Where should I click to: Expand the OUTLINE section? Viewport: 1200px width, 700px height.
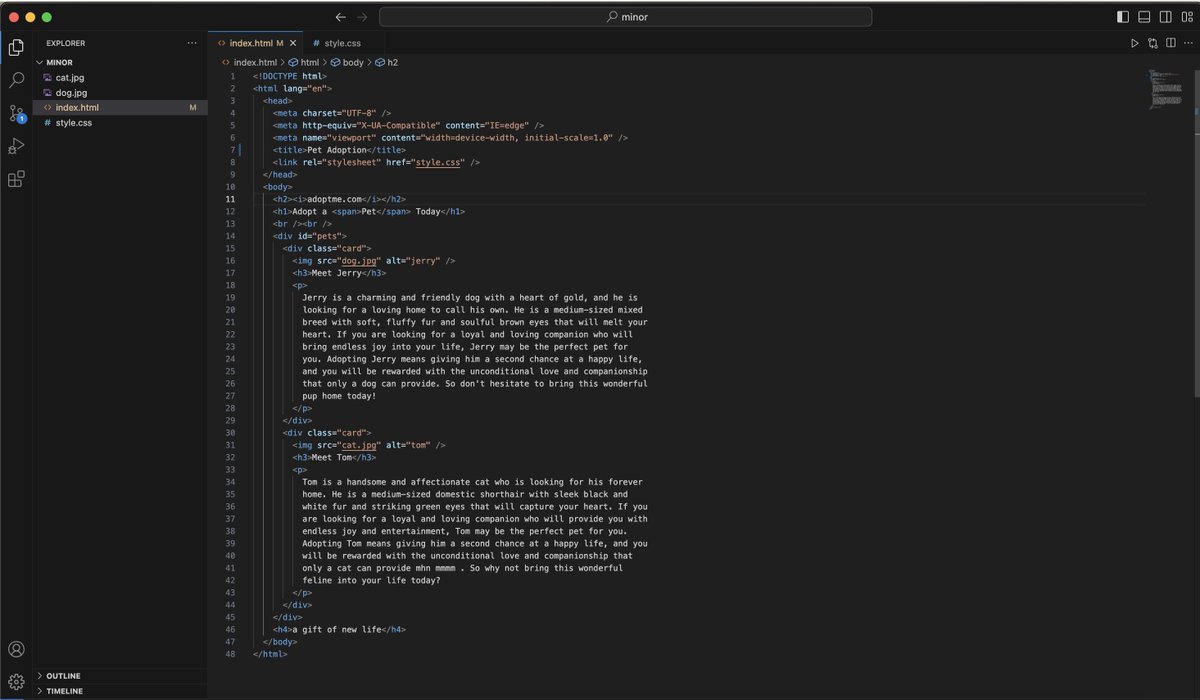120,676
